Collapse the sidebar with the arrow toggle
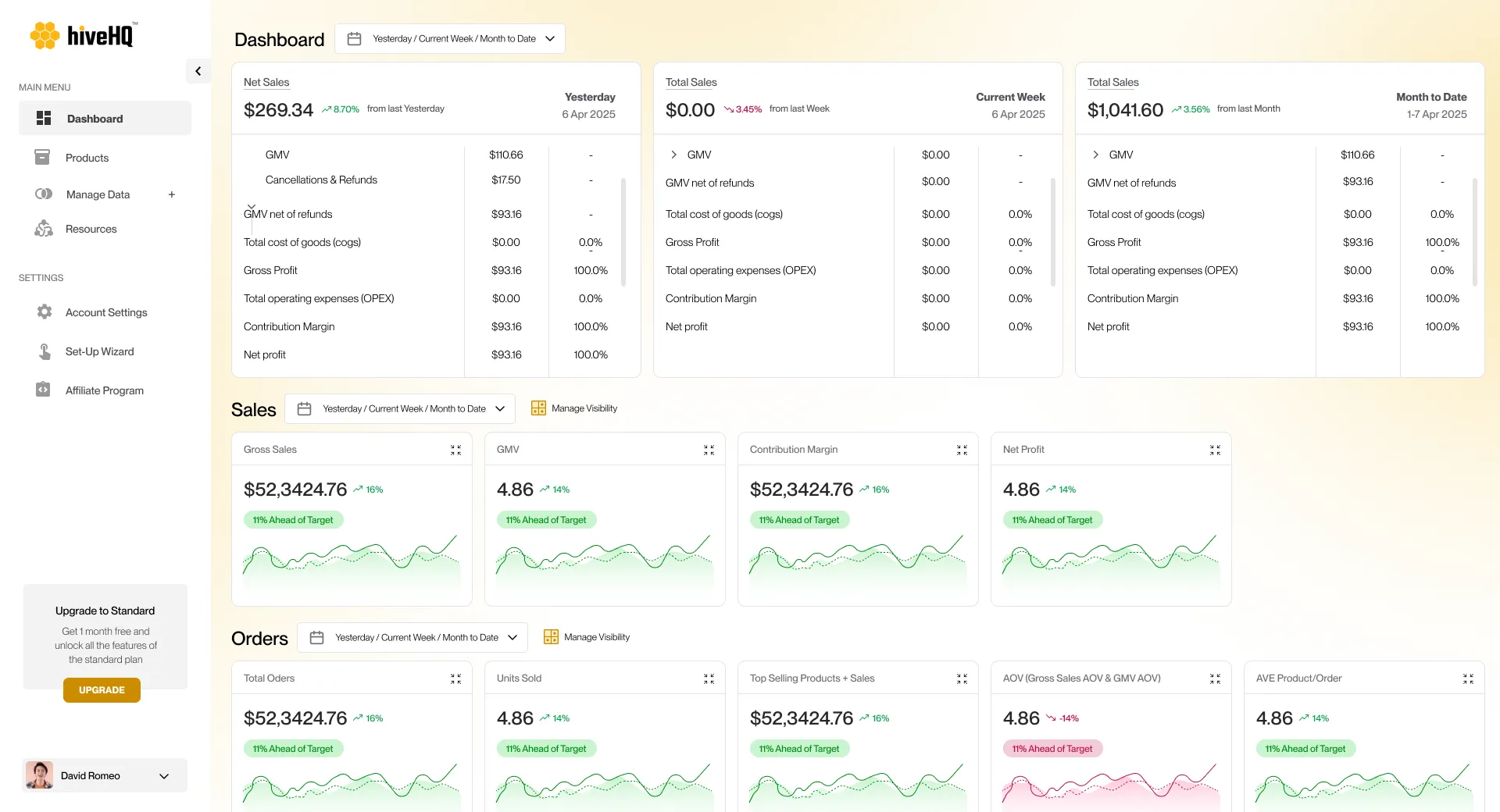The image size is (1500, 812). [198, 70]
